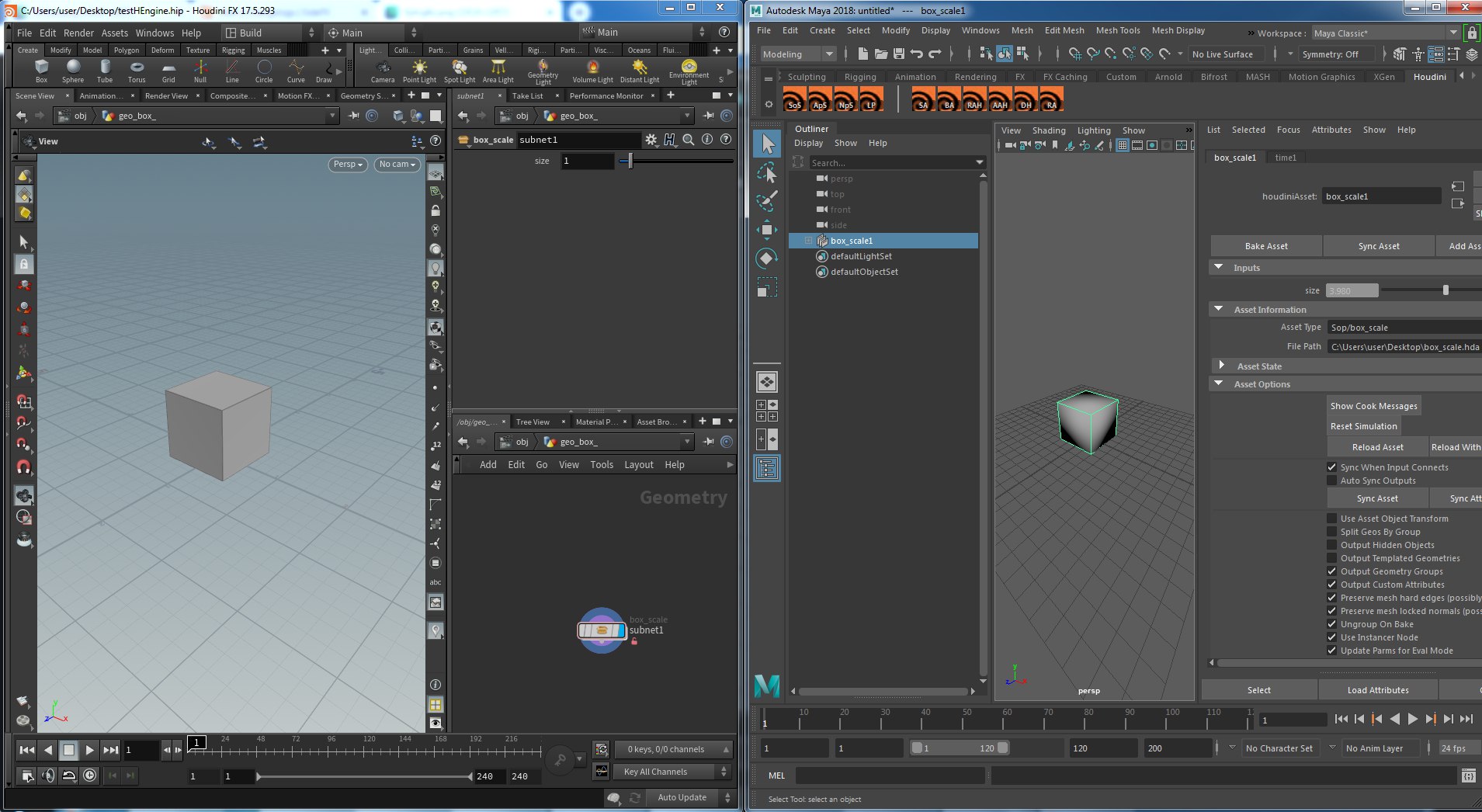Click the Show Cook Messages button

pos(1374,406)
